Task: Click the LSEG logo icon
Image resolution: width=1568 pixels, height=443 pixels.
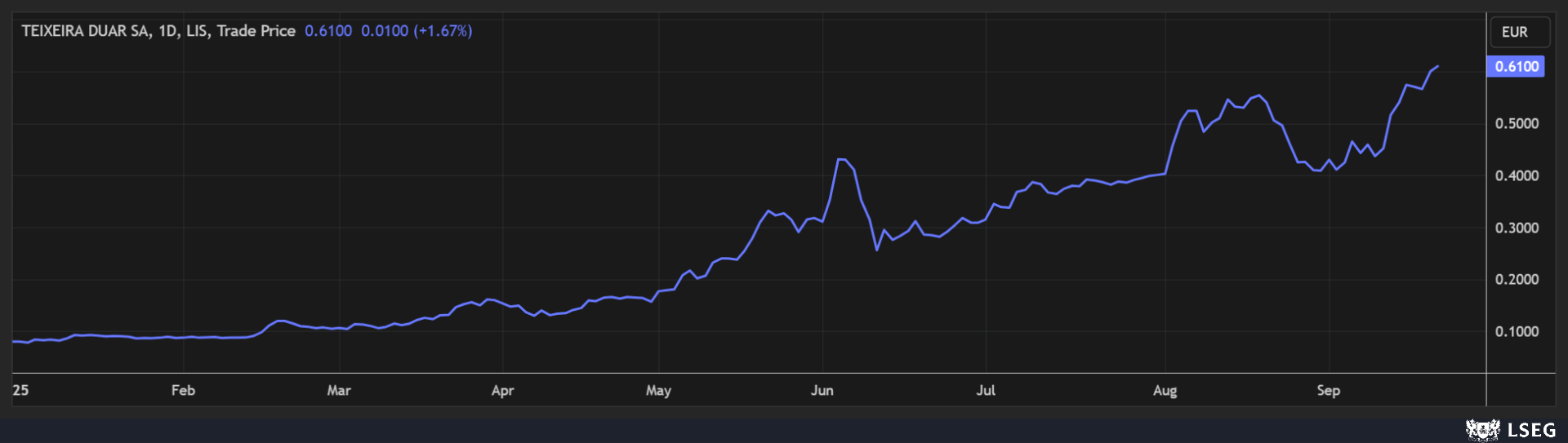Action: 1482,429
